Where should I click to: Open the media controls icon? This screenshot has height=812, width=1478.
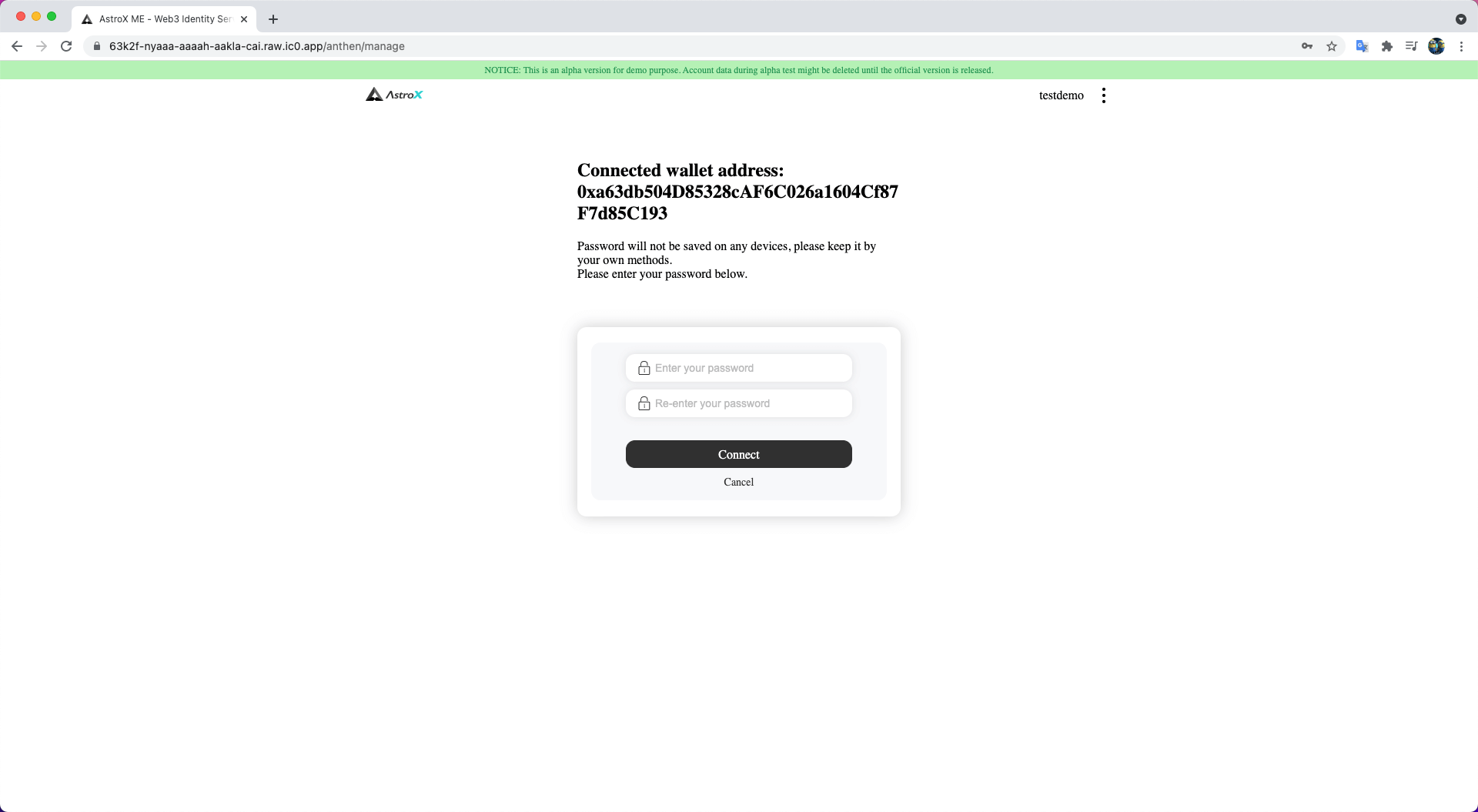tap(1411, 46)
